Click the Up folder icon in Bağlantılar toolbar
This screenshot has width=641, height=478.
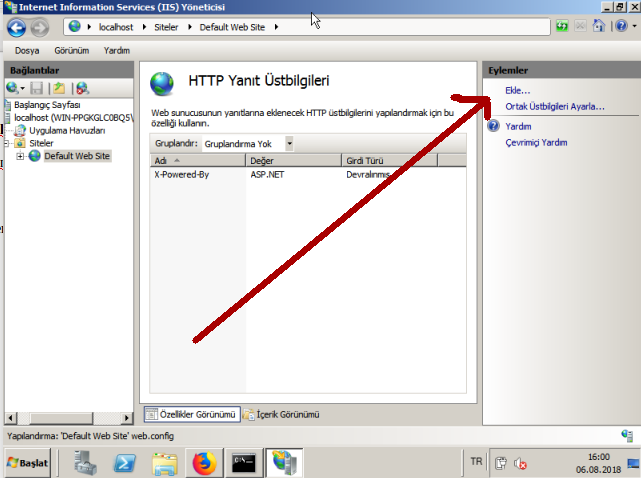pyautogui.click(x=59, y=88)
